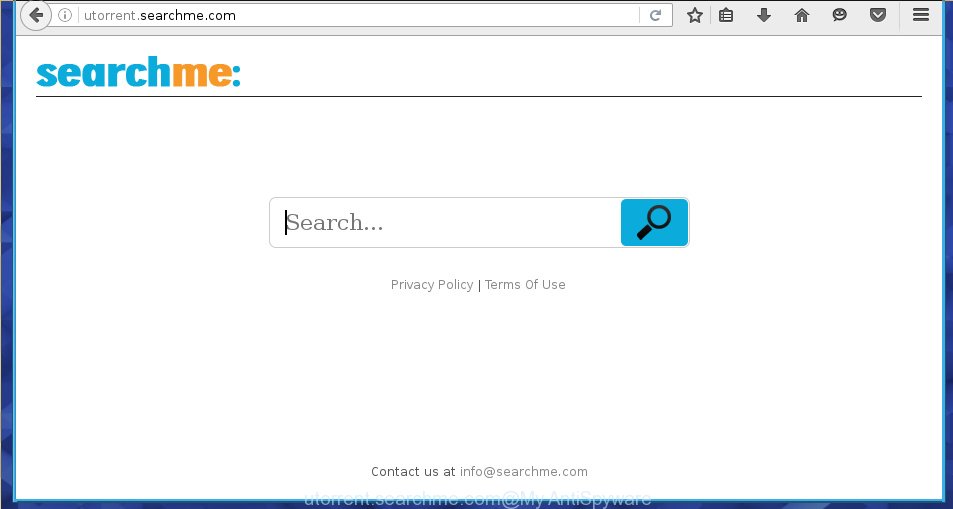
Task: Bookmark this page with the star icon
Action: coord(695,15)
